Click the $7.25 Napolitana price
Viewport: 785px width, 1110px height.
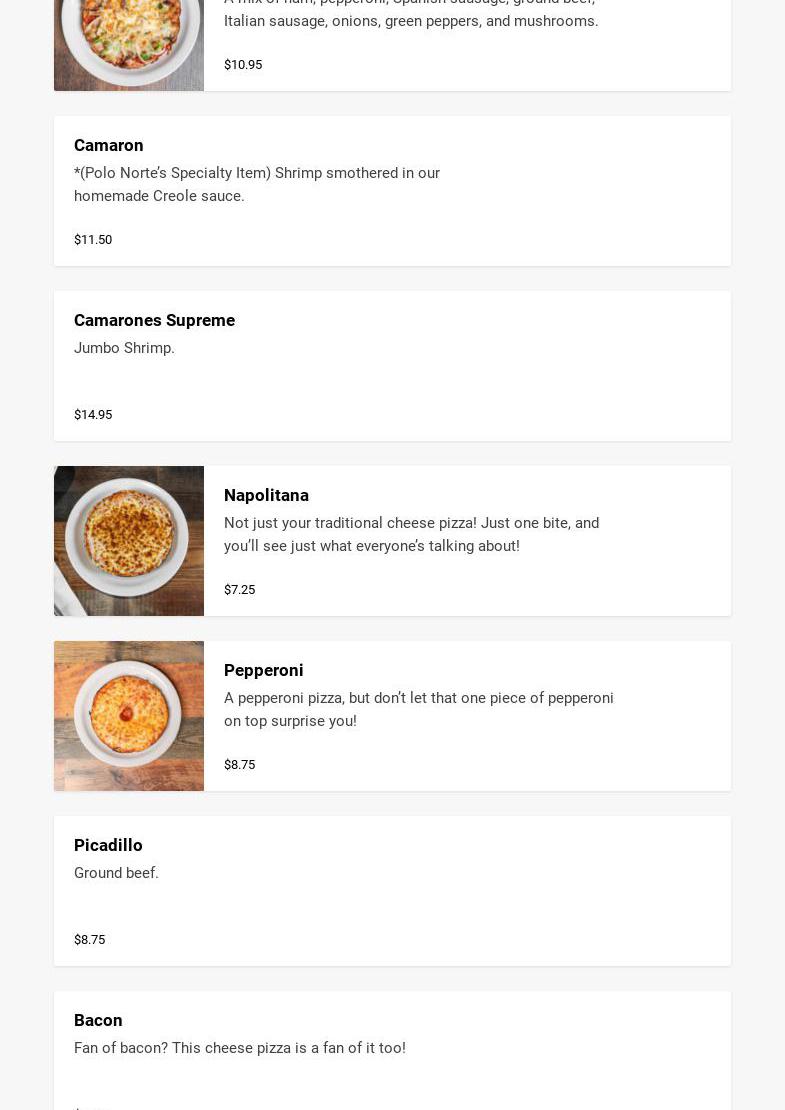239,589
